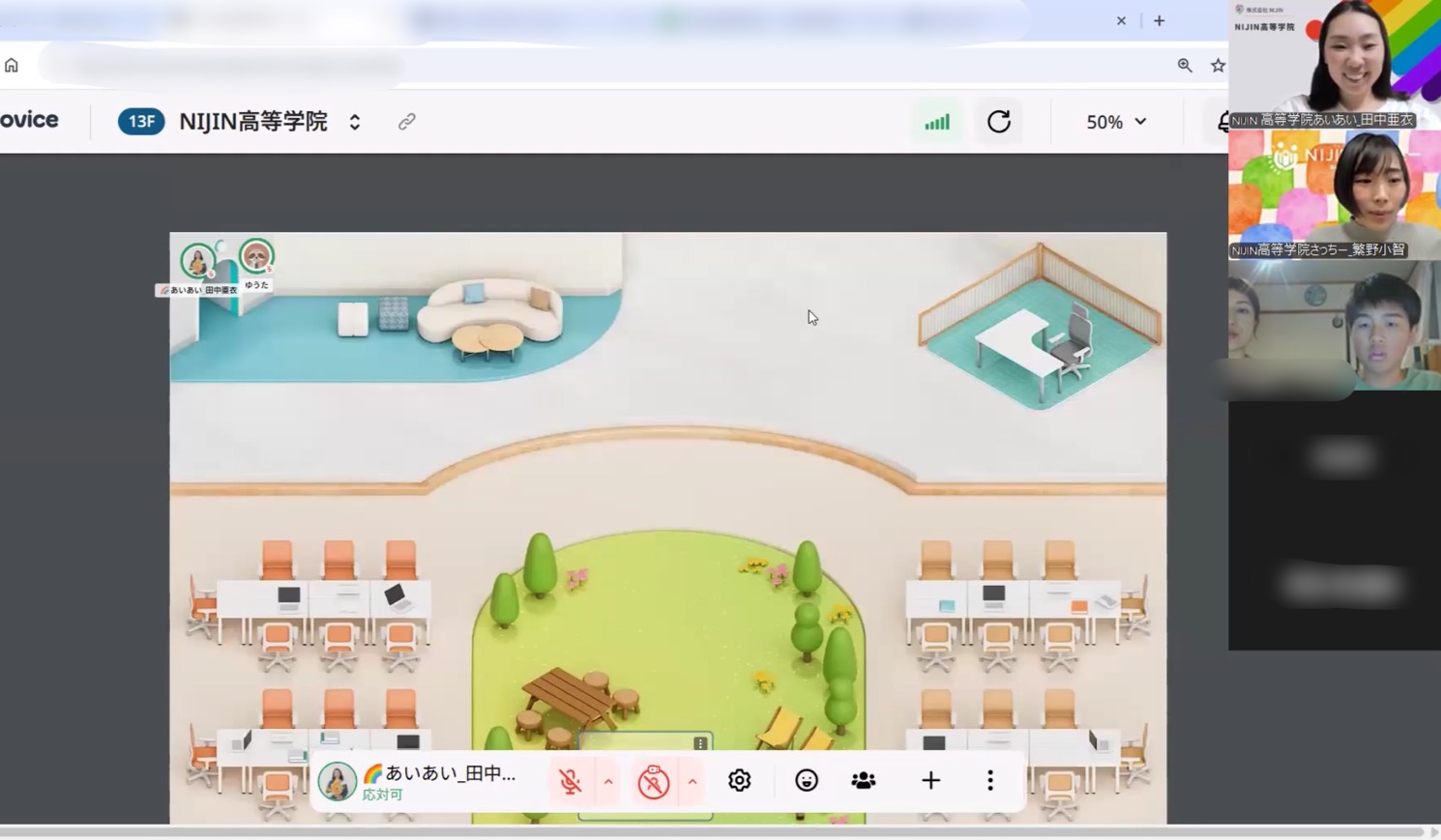
Task: Click the browser zoom magnifier icon
Action: [1185, 65]
